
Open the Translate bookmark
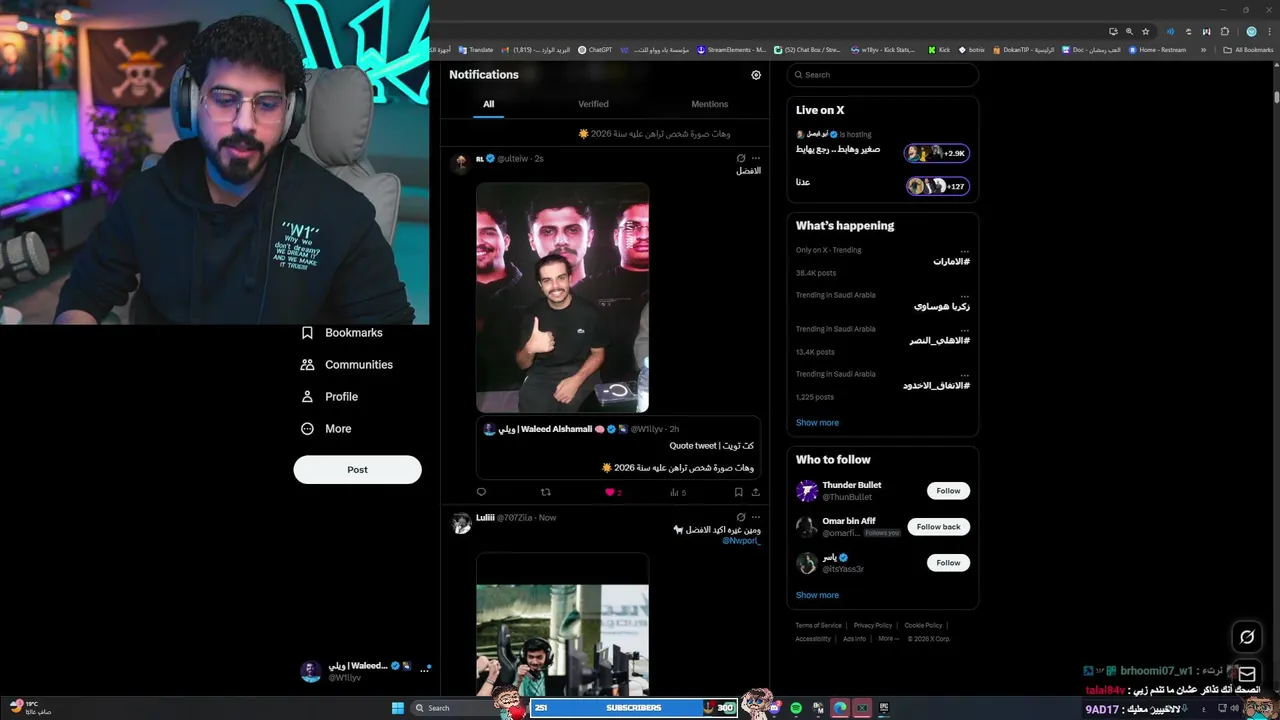(475, 49)
